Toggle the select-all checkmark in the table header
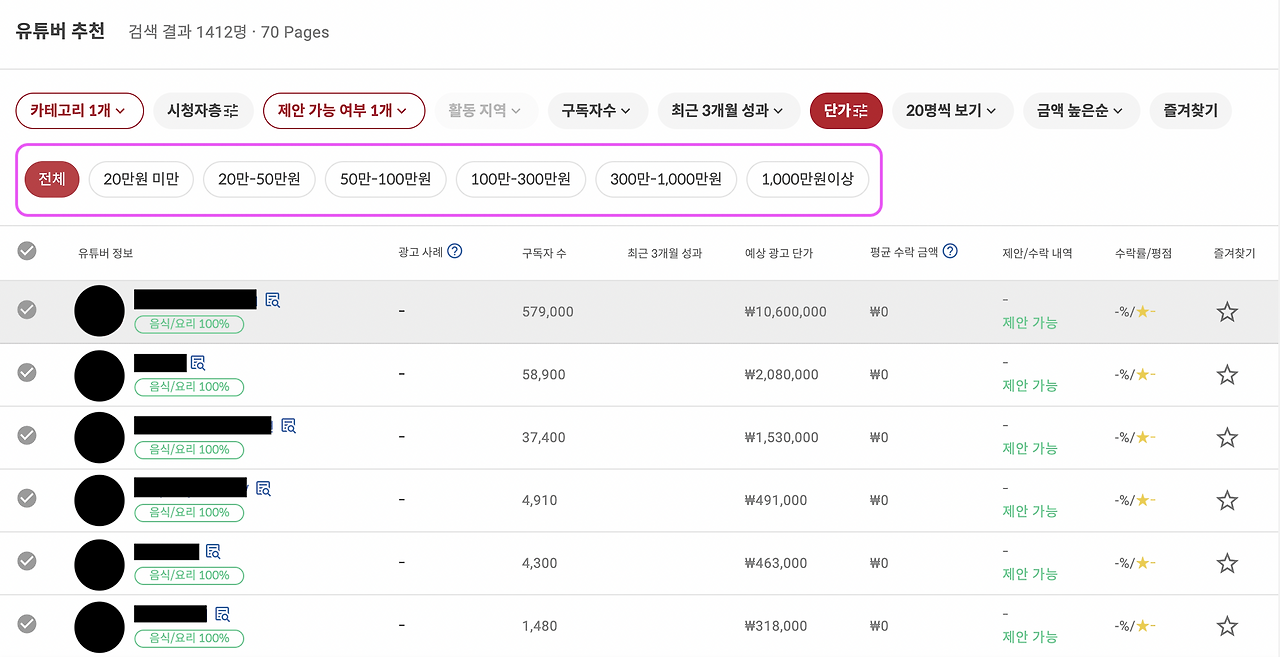Image resolution: width=1280 pixels, height=657 pixels. 27,252
